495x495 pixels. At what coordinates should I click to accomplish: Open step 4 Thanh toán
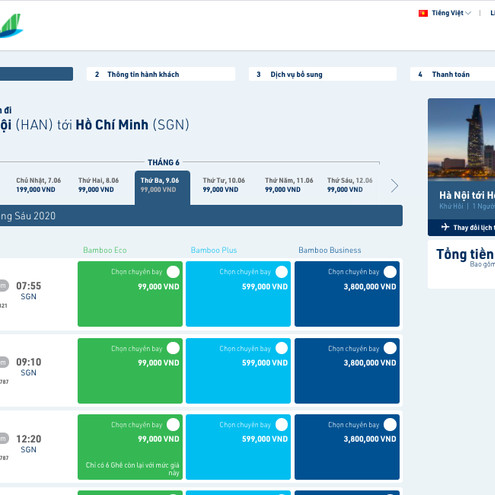[452, 74]
